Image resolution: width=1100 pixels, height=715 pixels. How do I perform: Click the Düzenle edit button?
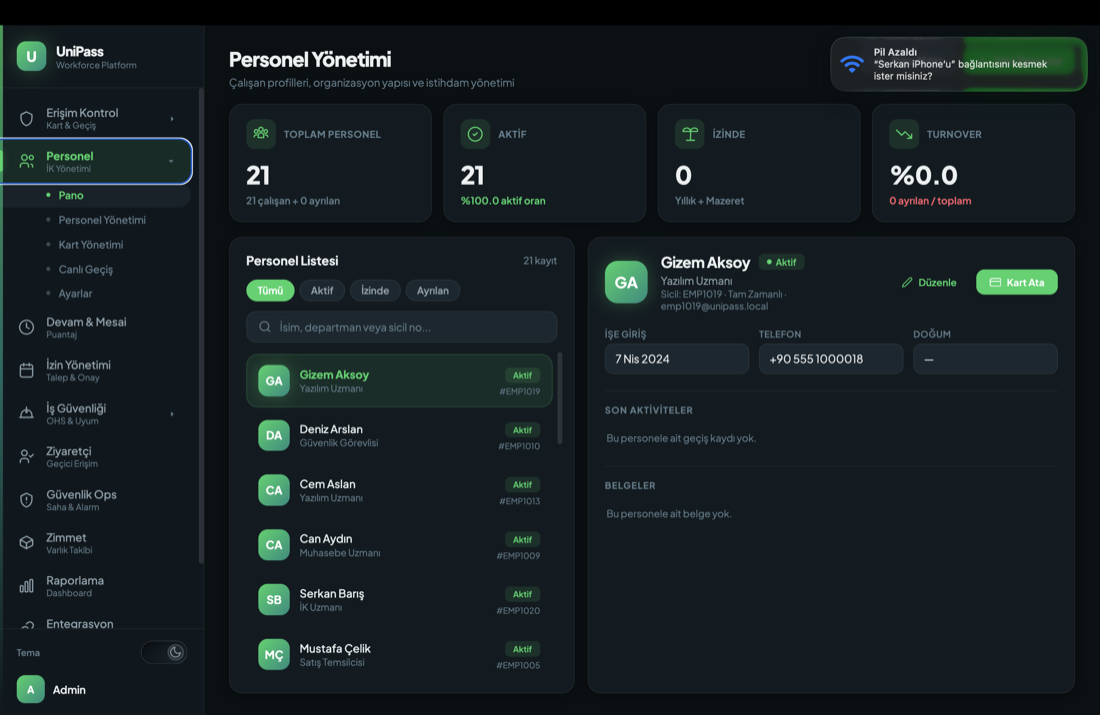(929, 282)
